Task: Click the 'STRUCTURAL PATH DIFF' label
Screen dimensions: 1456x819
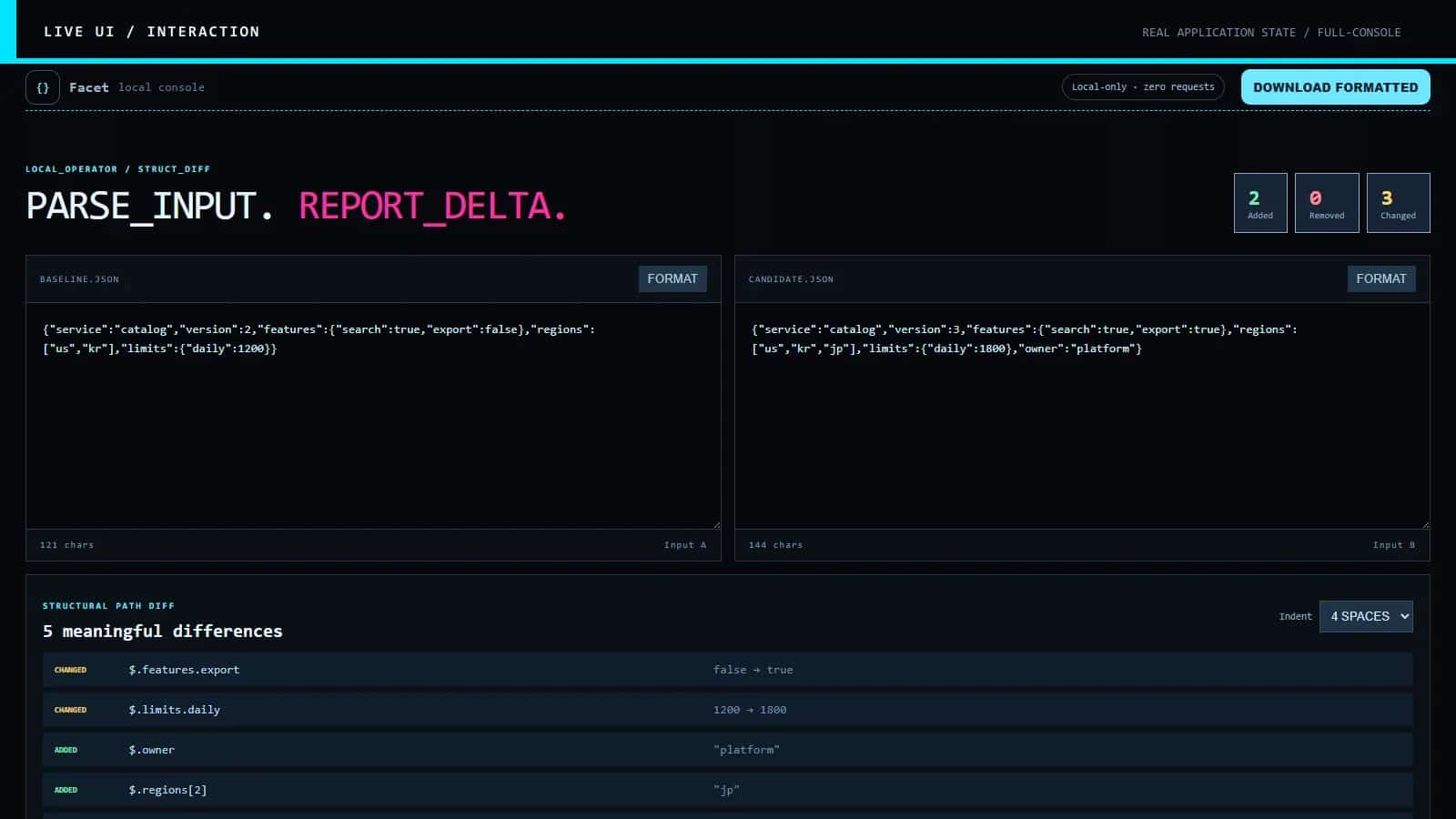Action: pos(108,606)
